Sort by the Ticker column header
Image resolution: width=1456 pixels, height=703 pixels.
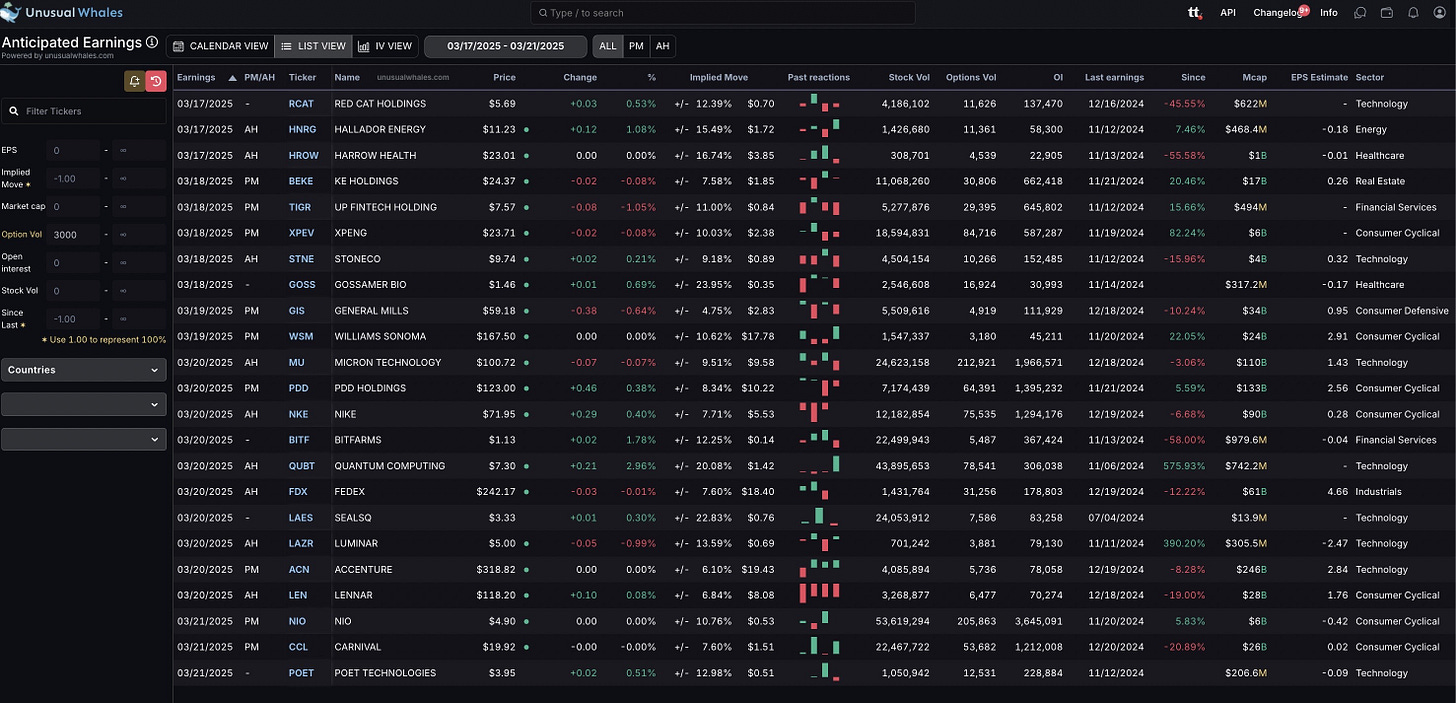pyautogui.click(x=302, y=77)
